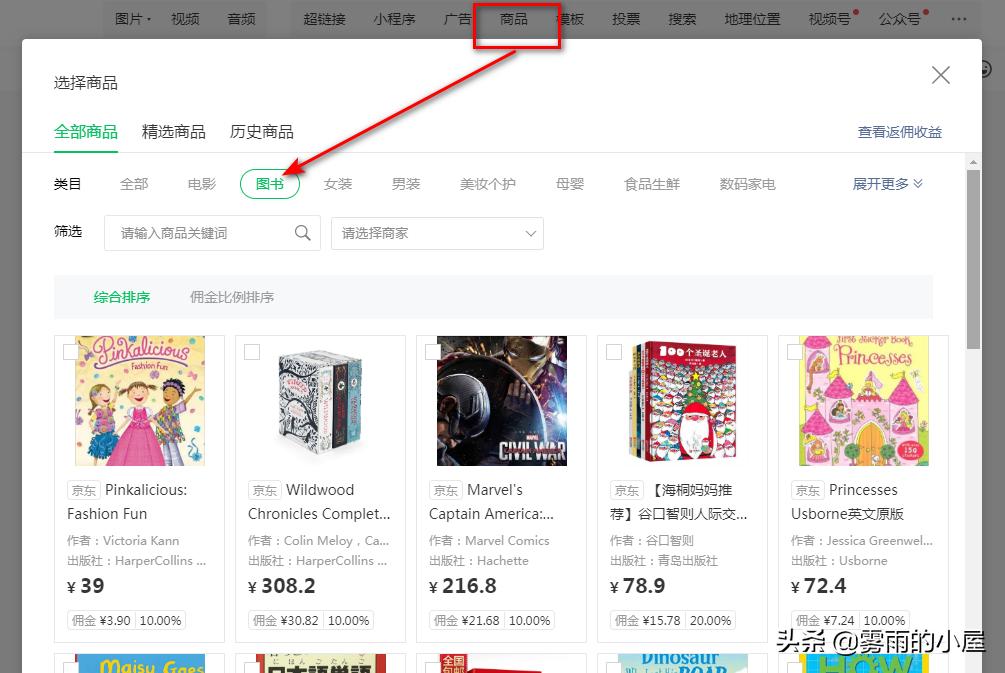Choose the 图书 category filter

coord(270,184)
